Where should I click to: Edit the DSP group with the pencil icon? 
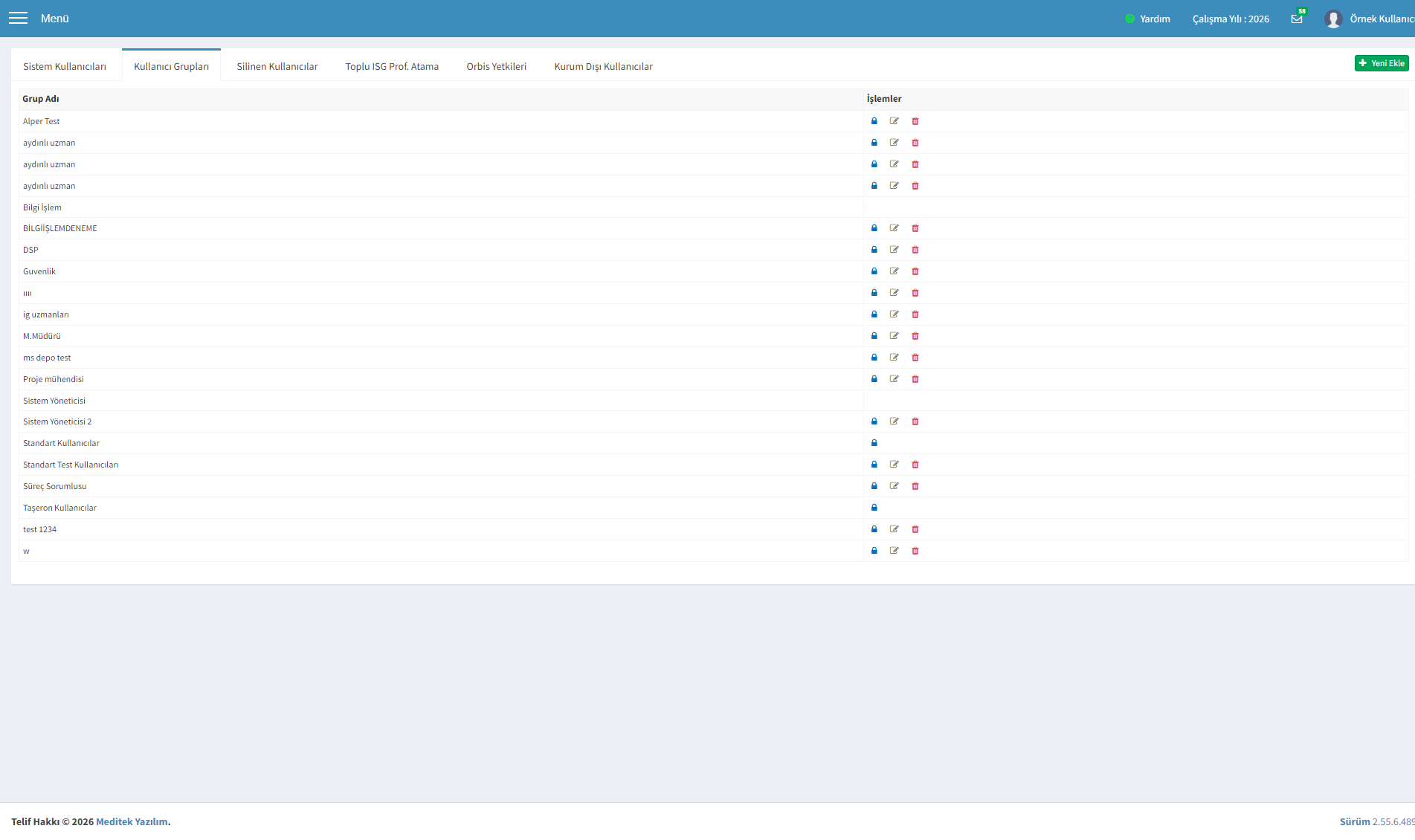[x=895, y=250]
